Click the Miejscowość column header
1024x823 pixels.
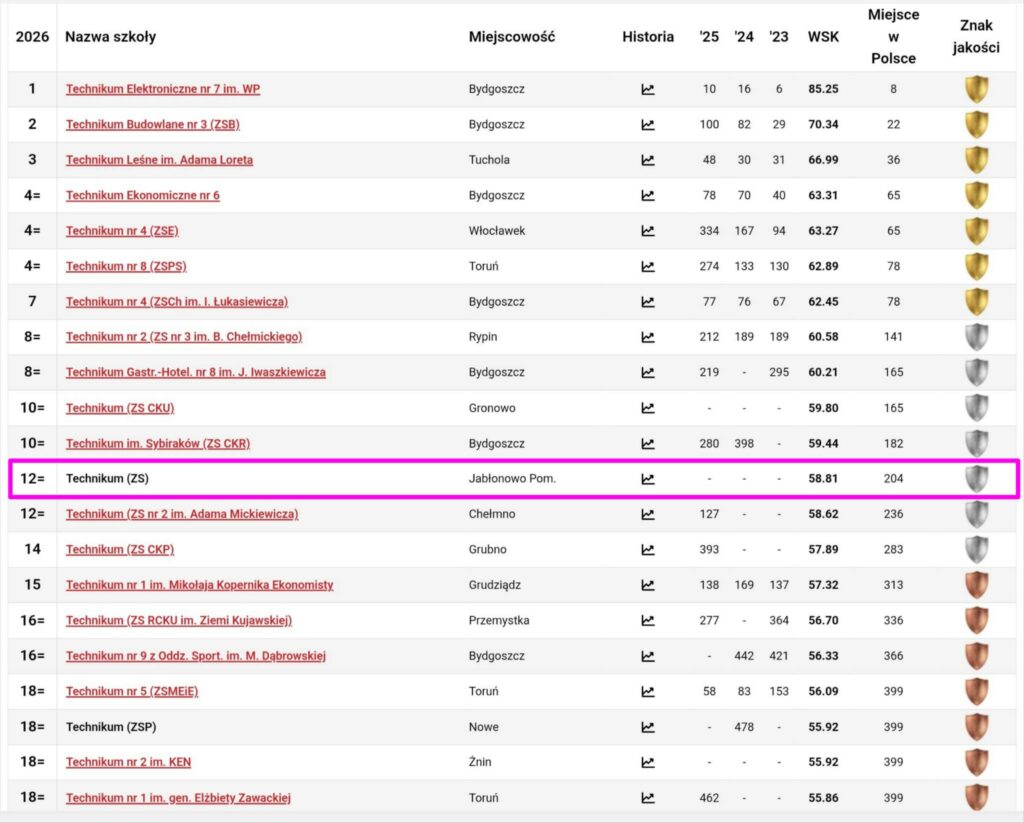[511, 37]
